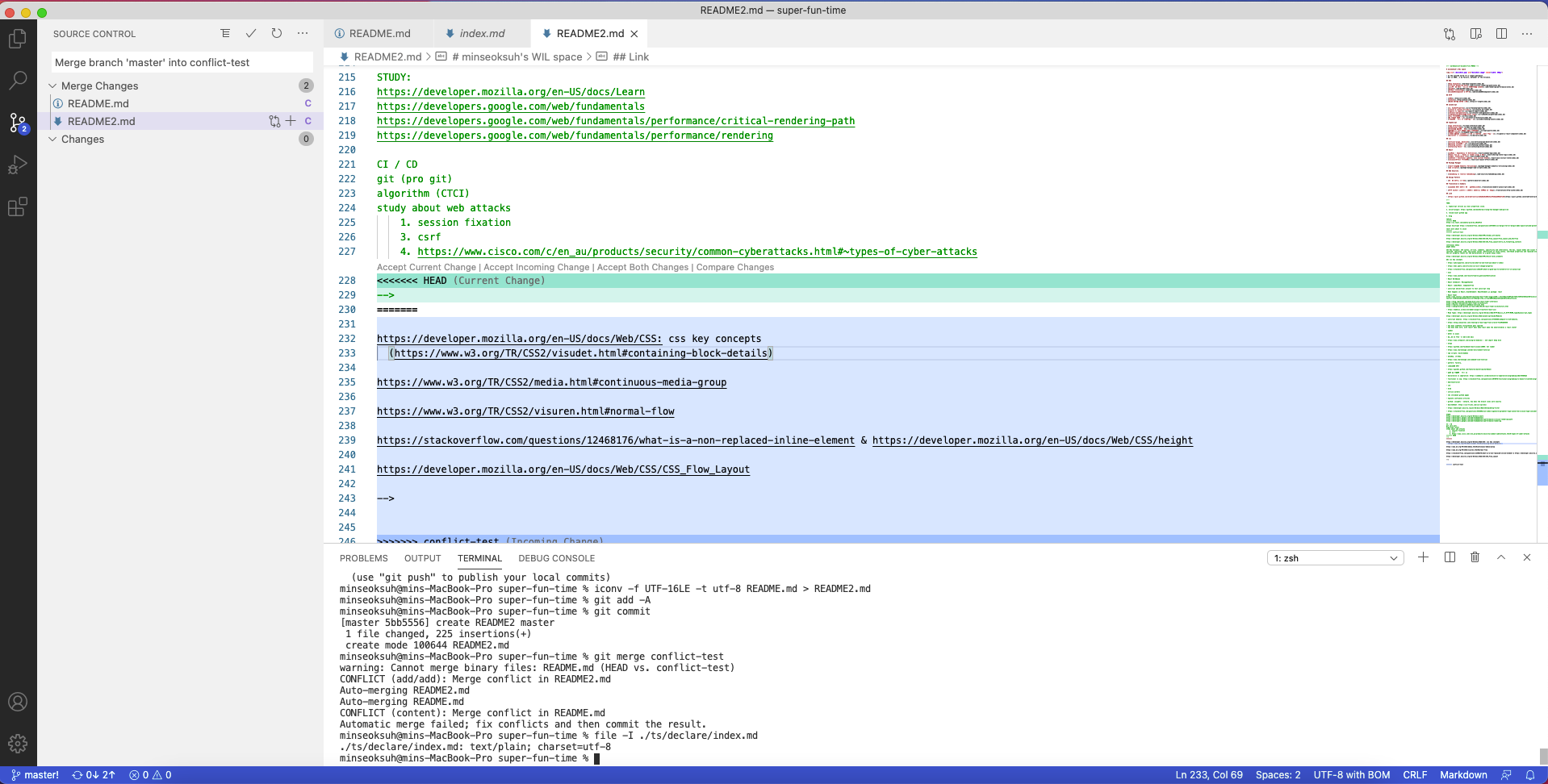Click the Accept Both Changes link
This screenshot has height=784, width=1548.
coord(642,267)
